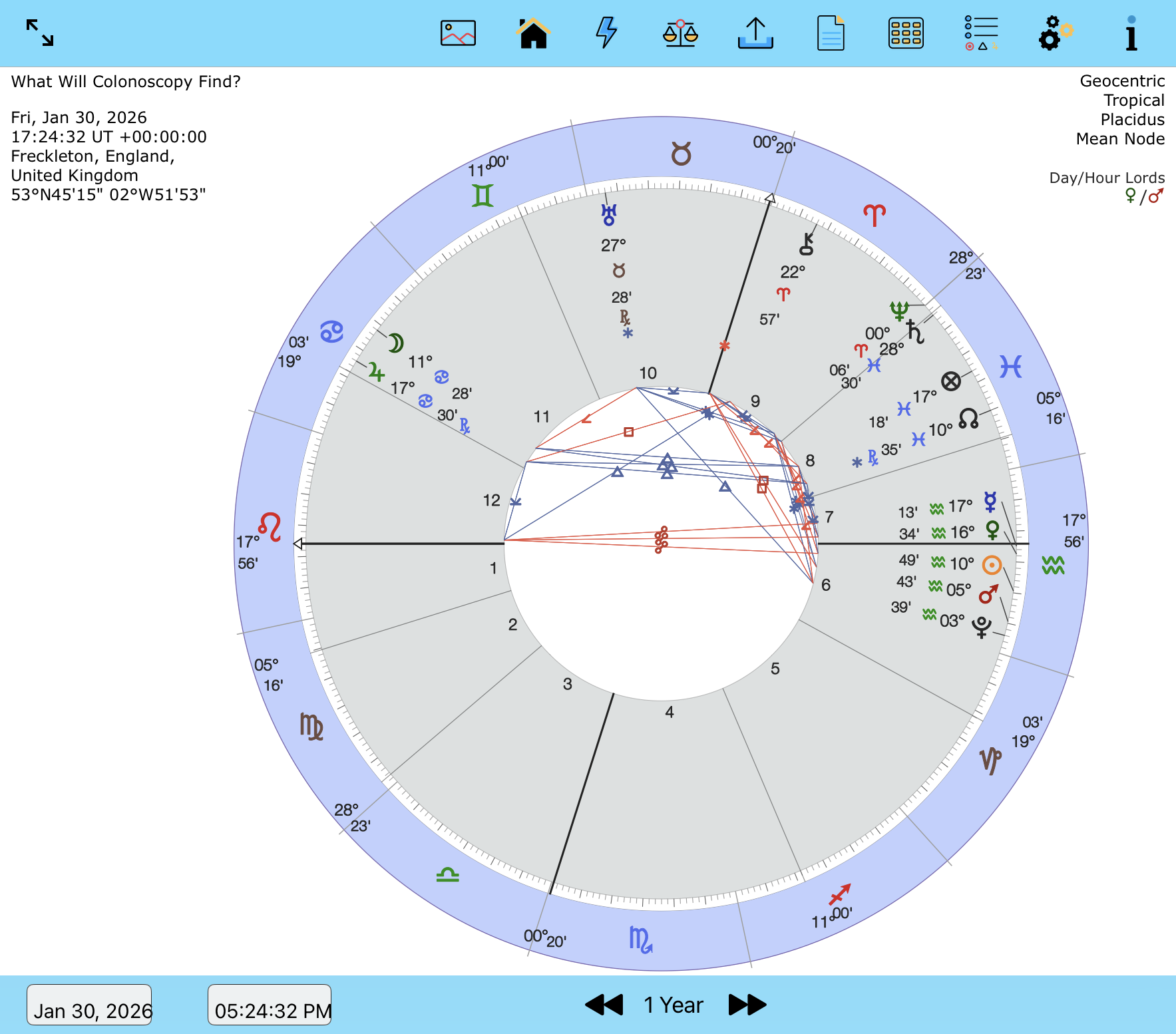Click the Day/Hour Lords label

(1107, 178)
